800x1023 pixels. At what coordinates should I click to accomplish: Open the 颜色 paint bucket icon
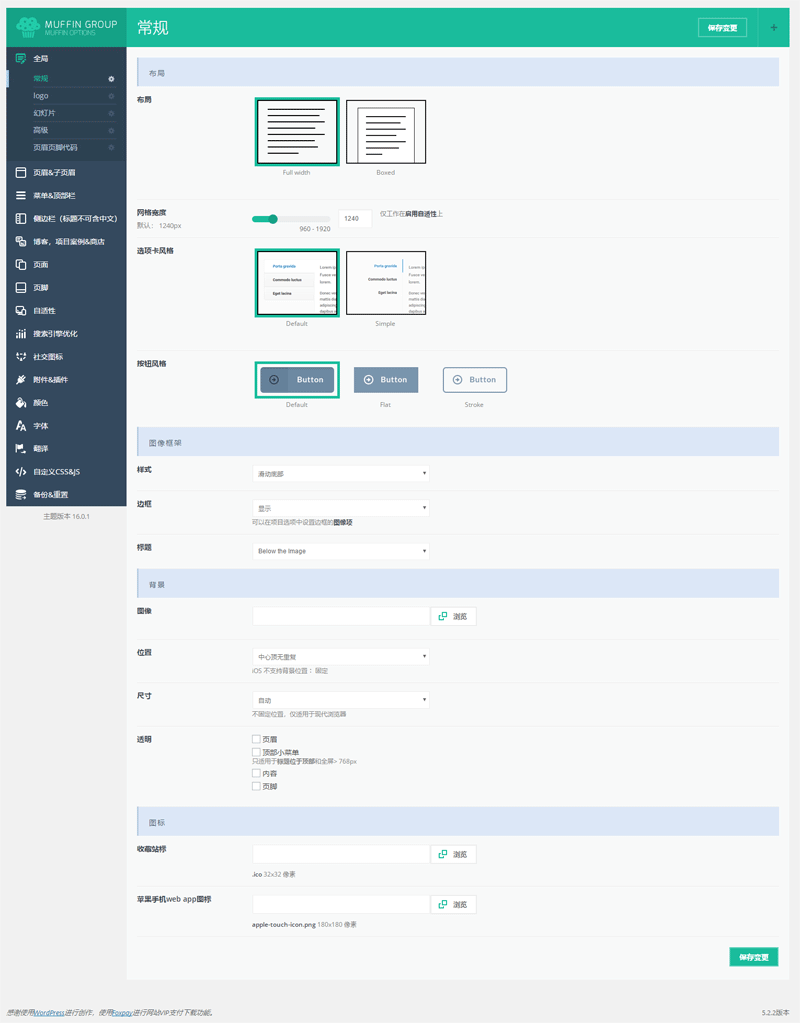20,403
